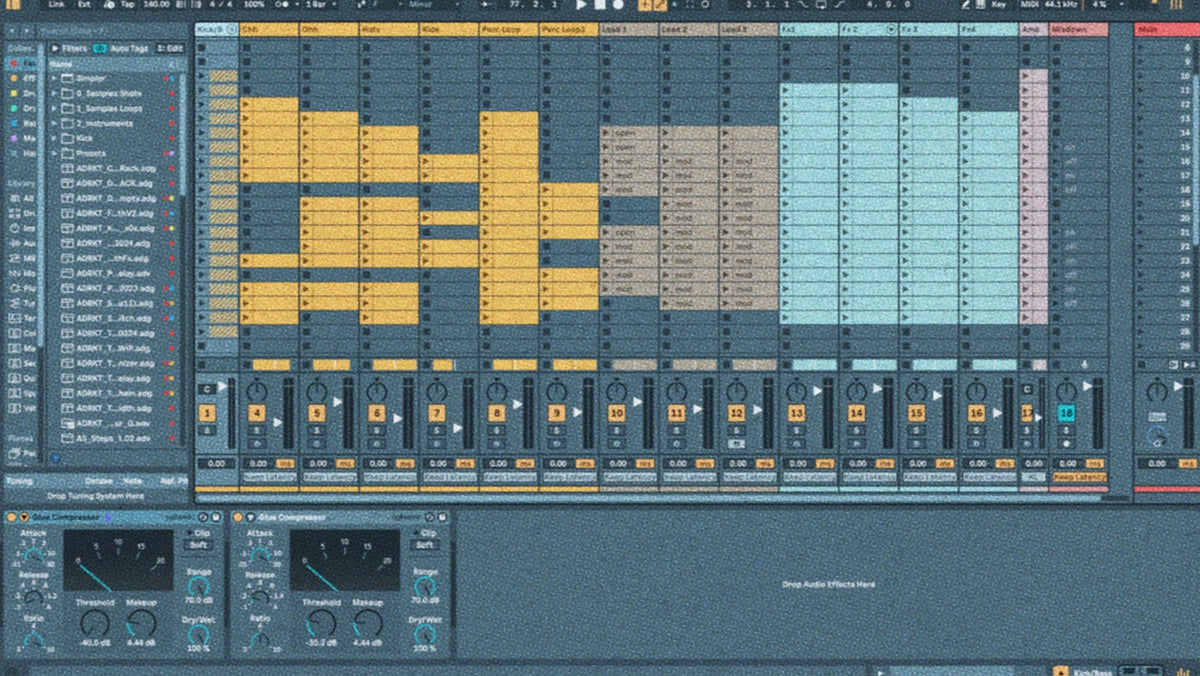
Task: Enable Key map mode
Action: pos(999,4)
